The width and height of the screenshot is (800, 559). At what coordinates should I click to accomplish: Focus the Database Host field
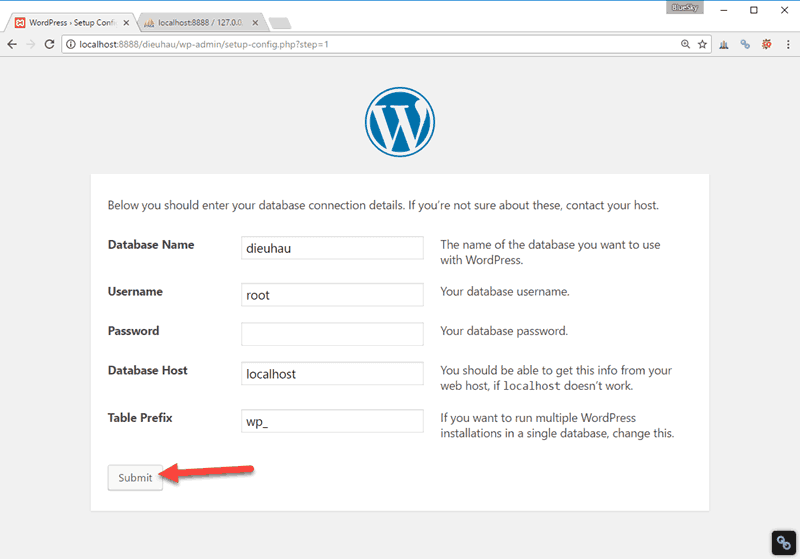pyautogui.click(x=332, y=373)
